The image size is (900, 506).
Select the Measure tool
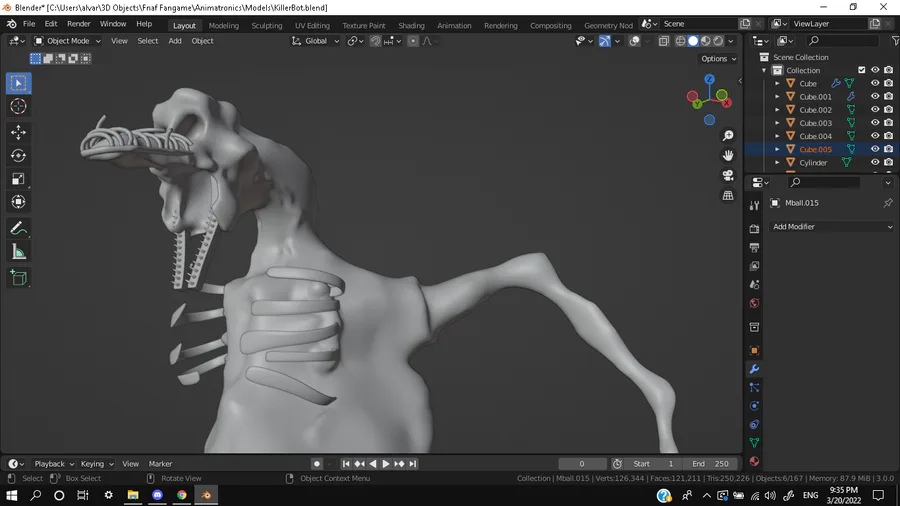pos(18,252)
